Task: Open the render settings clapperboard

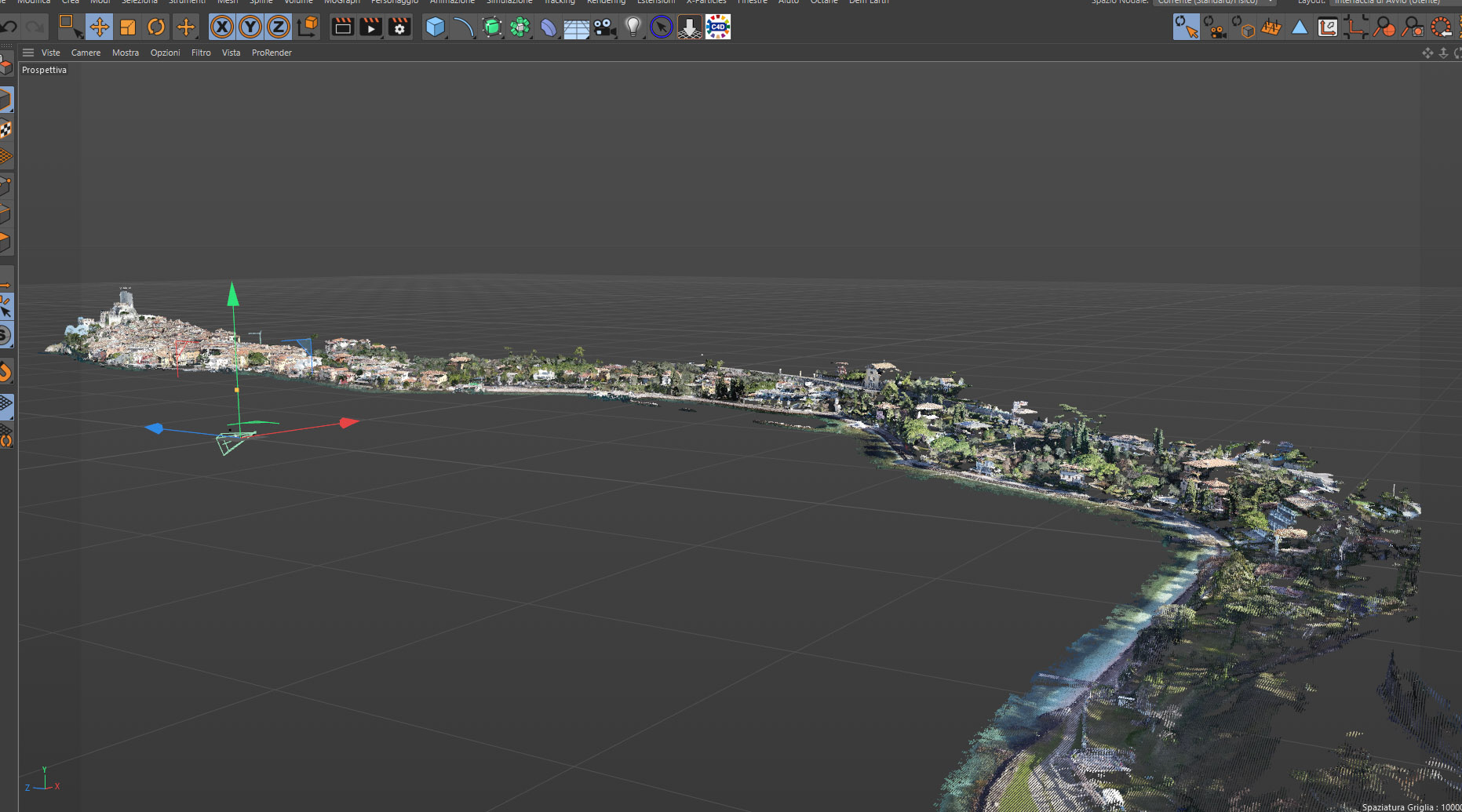Action: [399, 27]
